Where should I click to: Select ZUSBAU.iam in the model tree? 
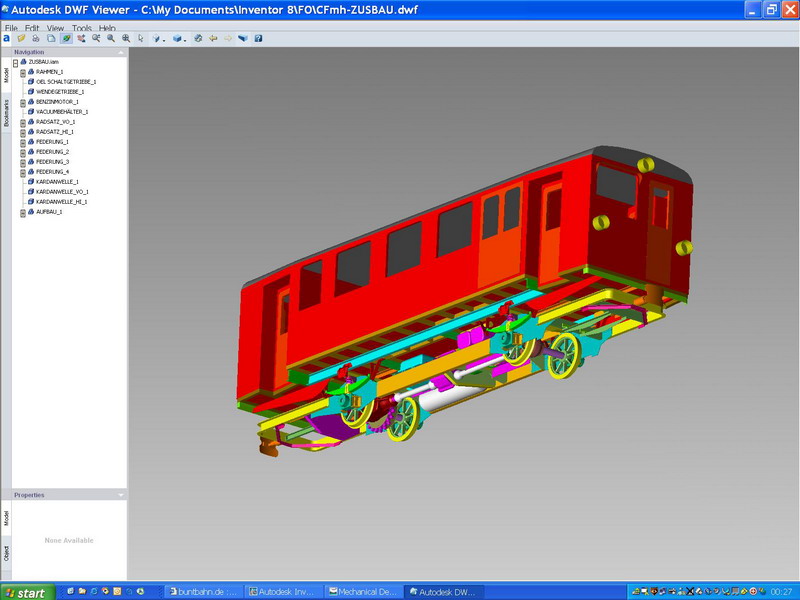pyautogui.click(x=43, y=62)
